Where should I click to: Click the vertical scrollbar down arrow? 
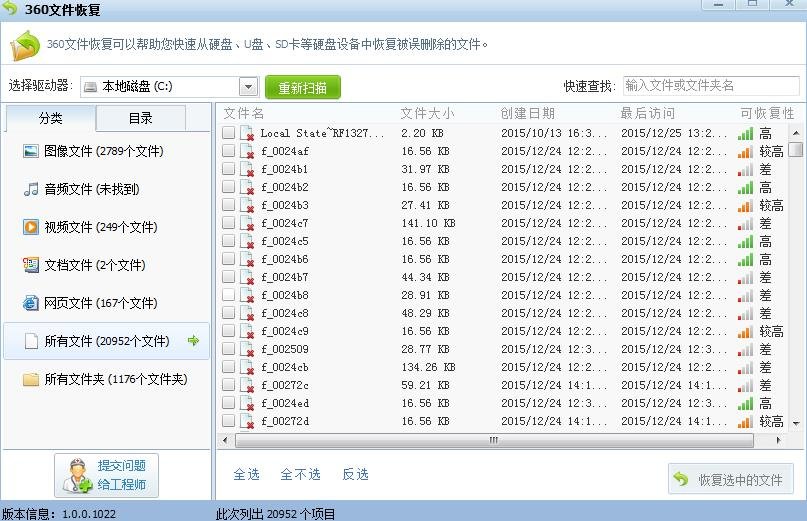tap(796, 423)
